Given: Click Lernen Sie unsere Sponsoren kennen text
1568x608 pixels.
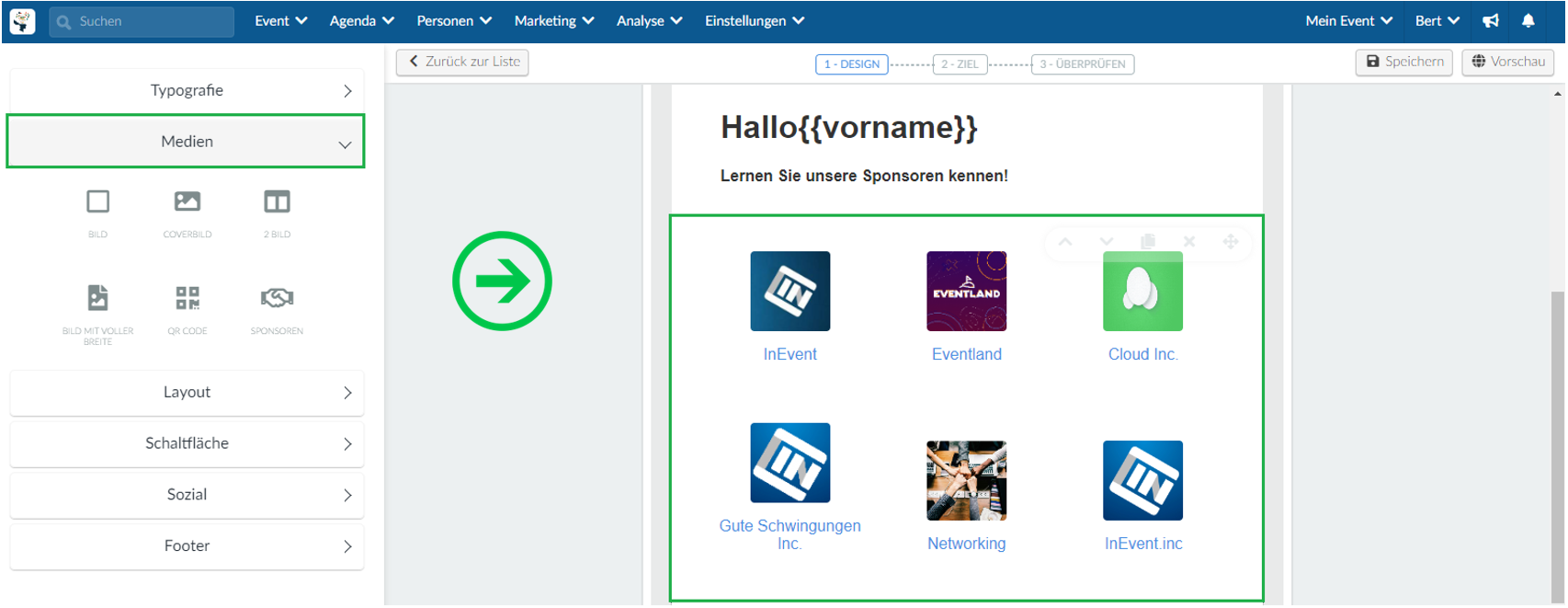Looking at the screenshot, I should [864, 176].
